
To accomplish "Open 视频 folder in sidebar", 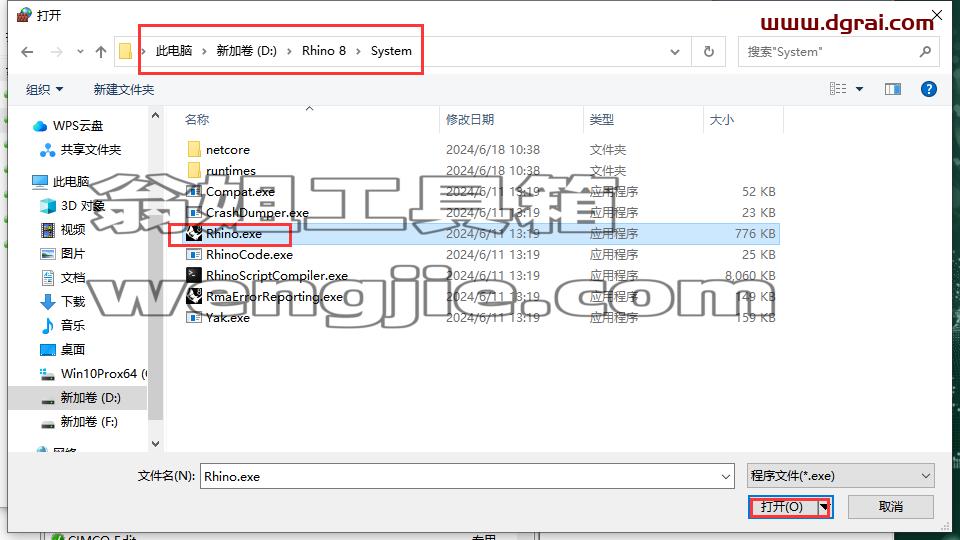I will (62, 230).
